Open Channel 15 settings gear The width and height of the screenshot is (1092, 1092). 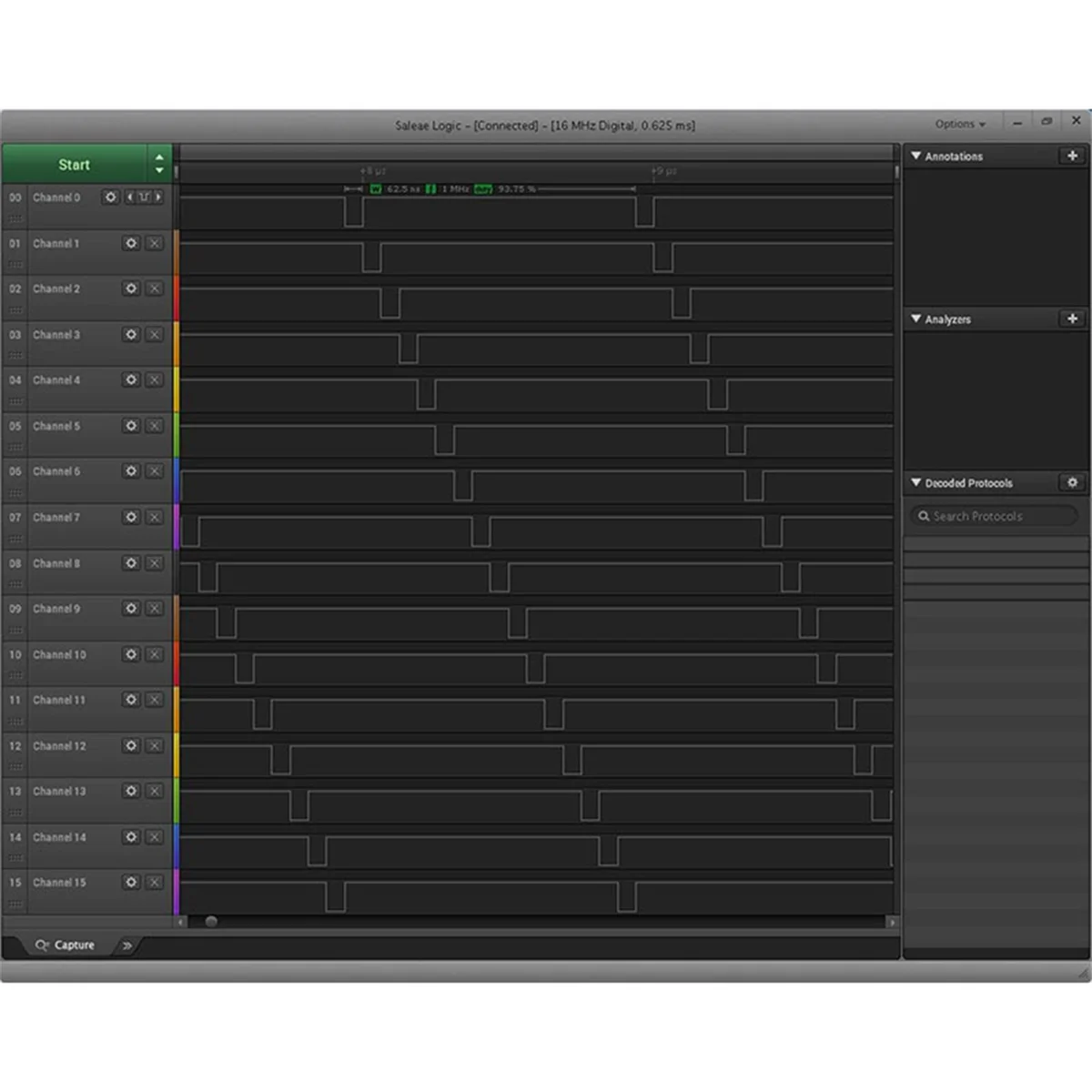tap(131, 882)
